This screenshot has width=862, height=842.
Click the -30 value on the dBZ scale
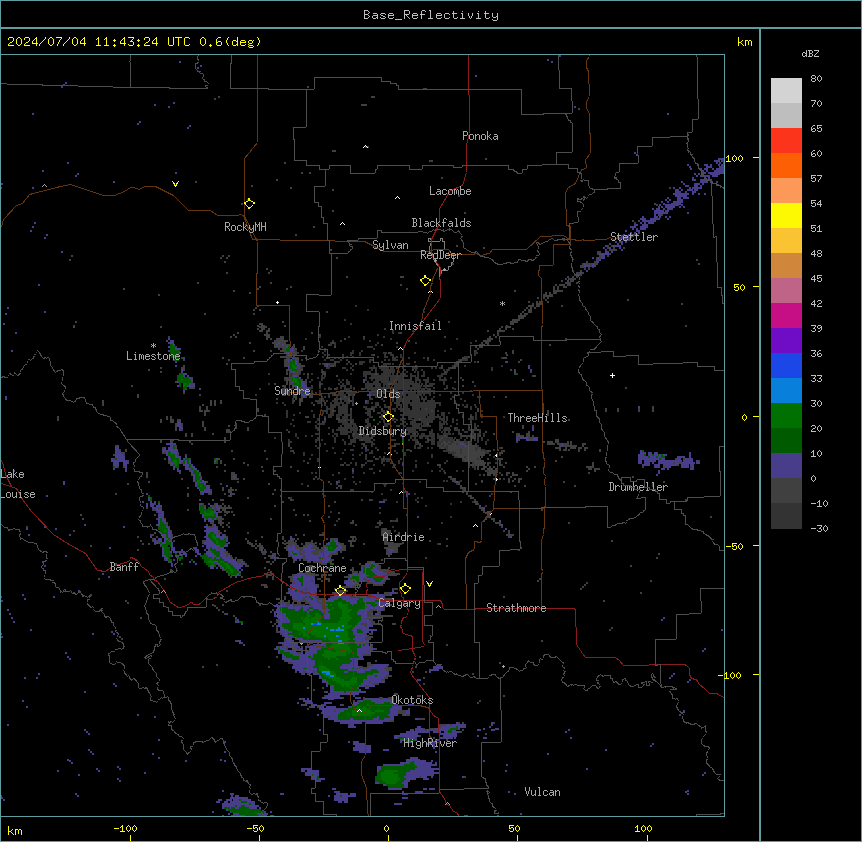click(819, 528)
